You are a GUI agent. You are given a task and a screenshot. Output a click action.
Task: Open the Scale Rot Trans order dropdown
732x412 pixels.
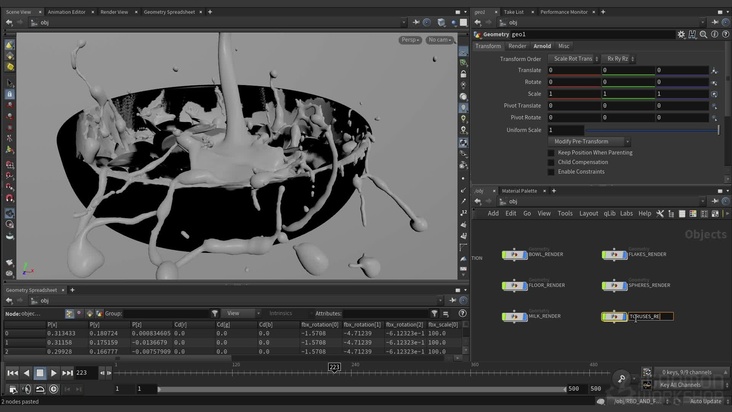[x=574, y=59]
